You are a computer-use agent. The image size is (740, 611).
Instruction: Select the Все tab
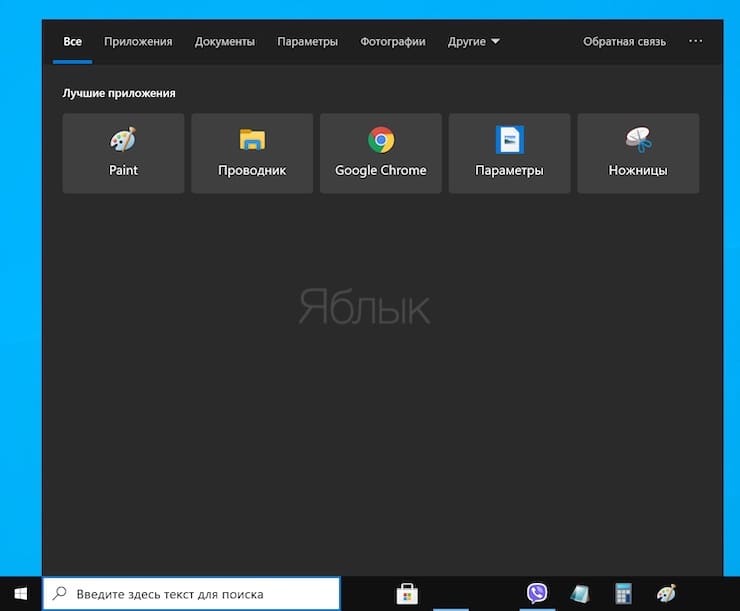pos(73,42)
